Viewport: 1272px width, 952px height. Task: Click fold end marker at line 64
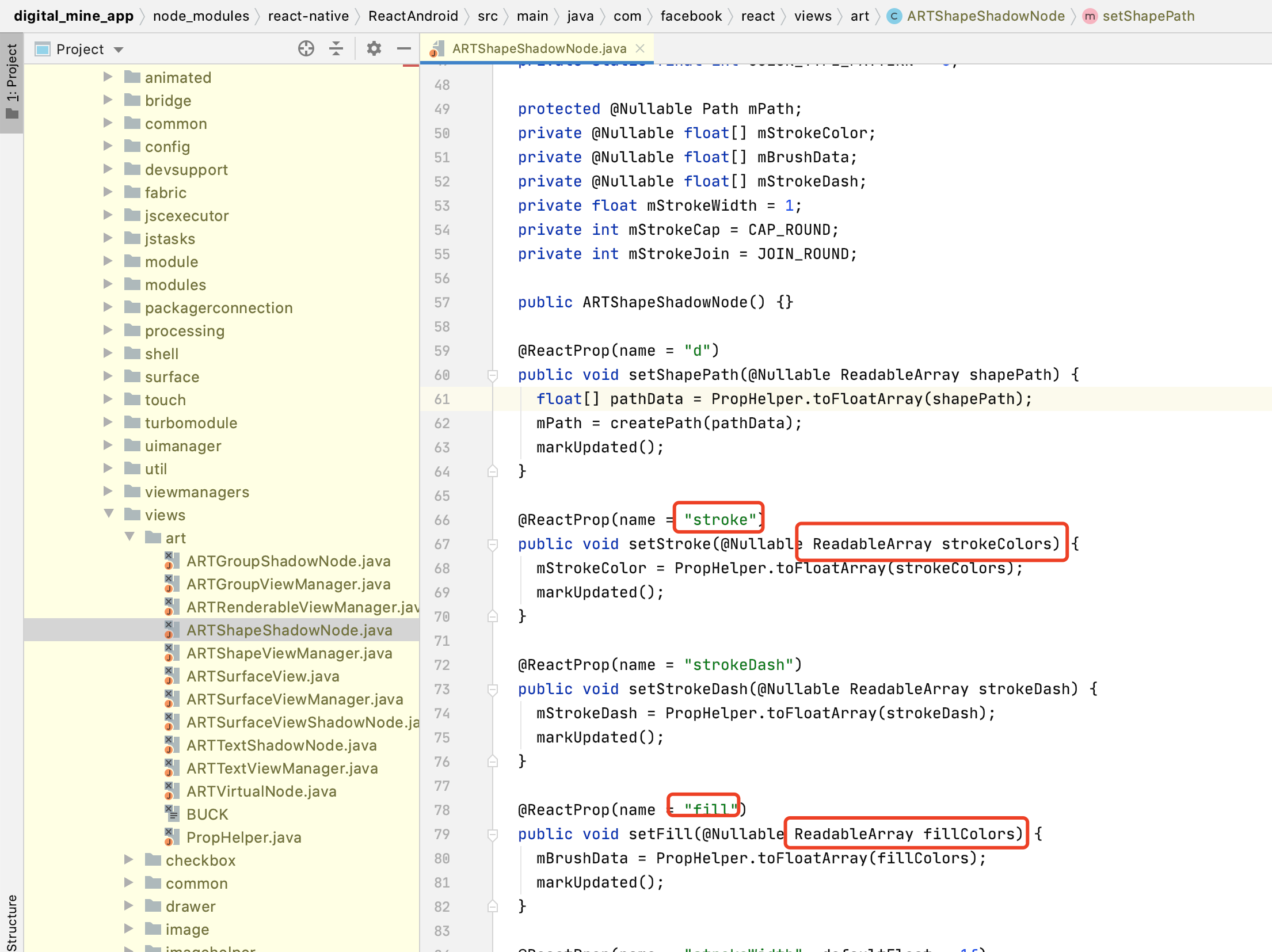click(x=493, y=471)
